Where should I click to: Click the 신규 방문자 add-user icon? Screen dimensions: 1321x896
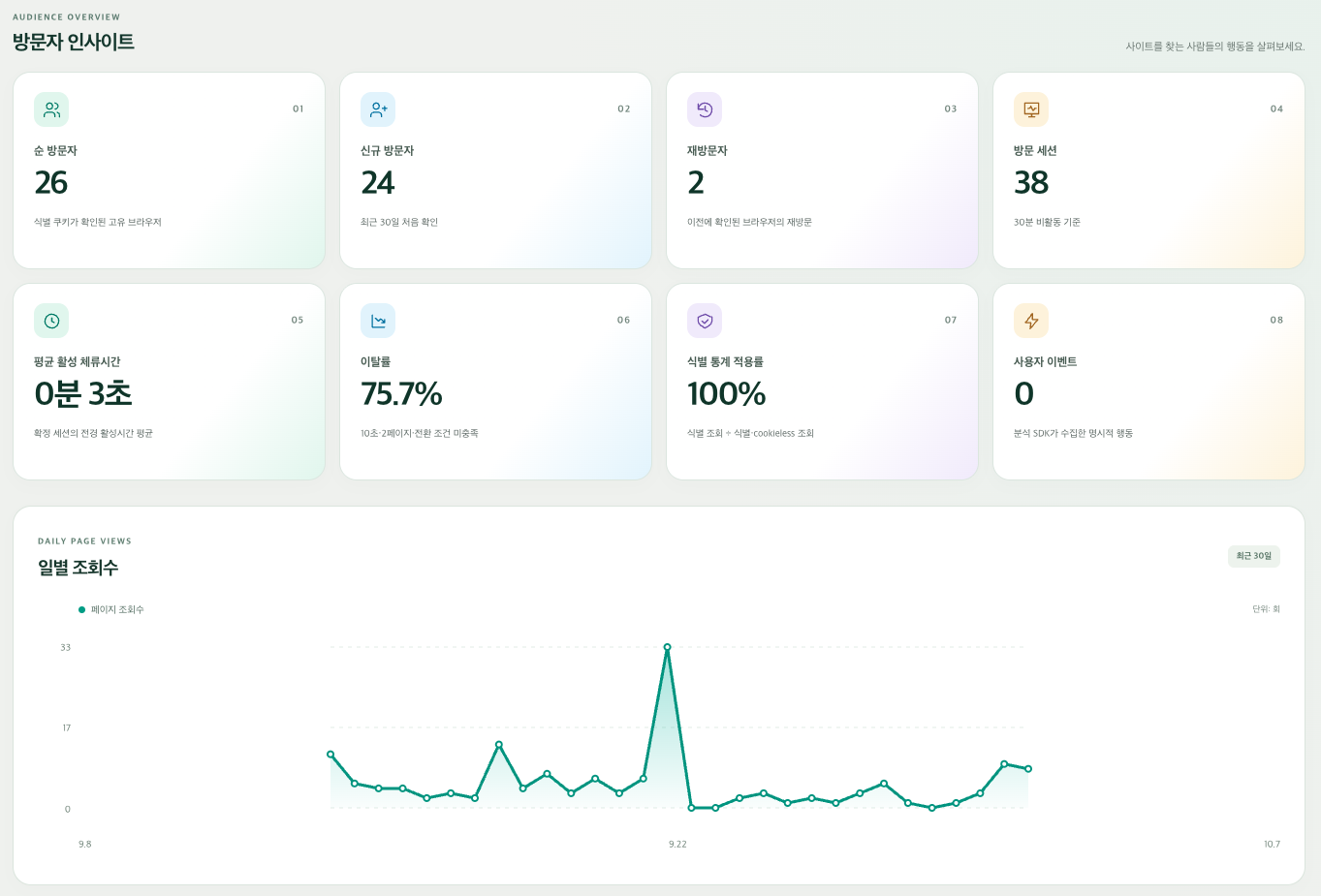pos(378,109)
